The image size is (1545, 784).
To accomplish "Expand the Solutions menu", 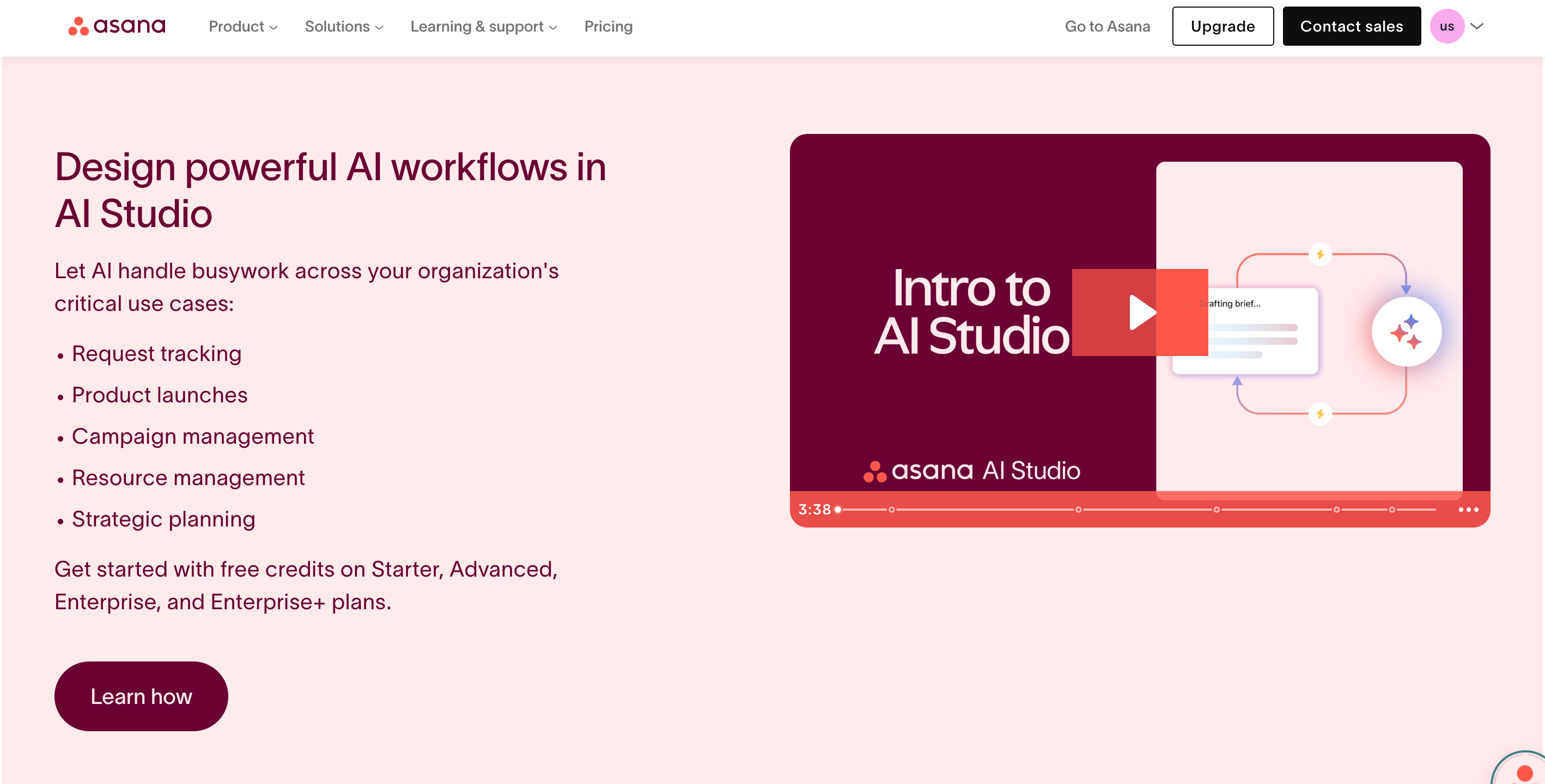I will (x=344, y=26).
